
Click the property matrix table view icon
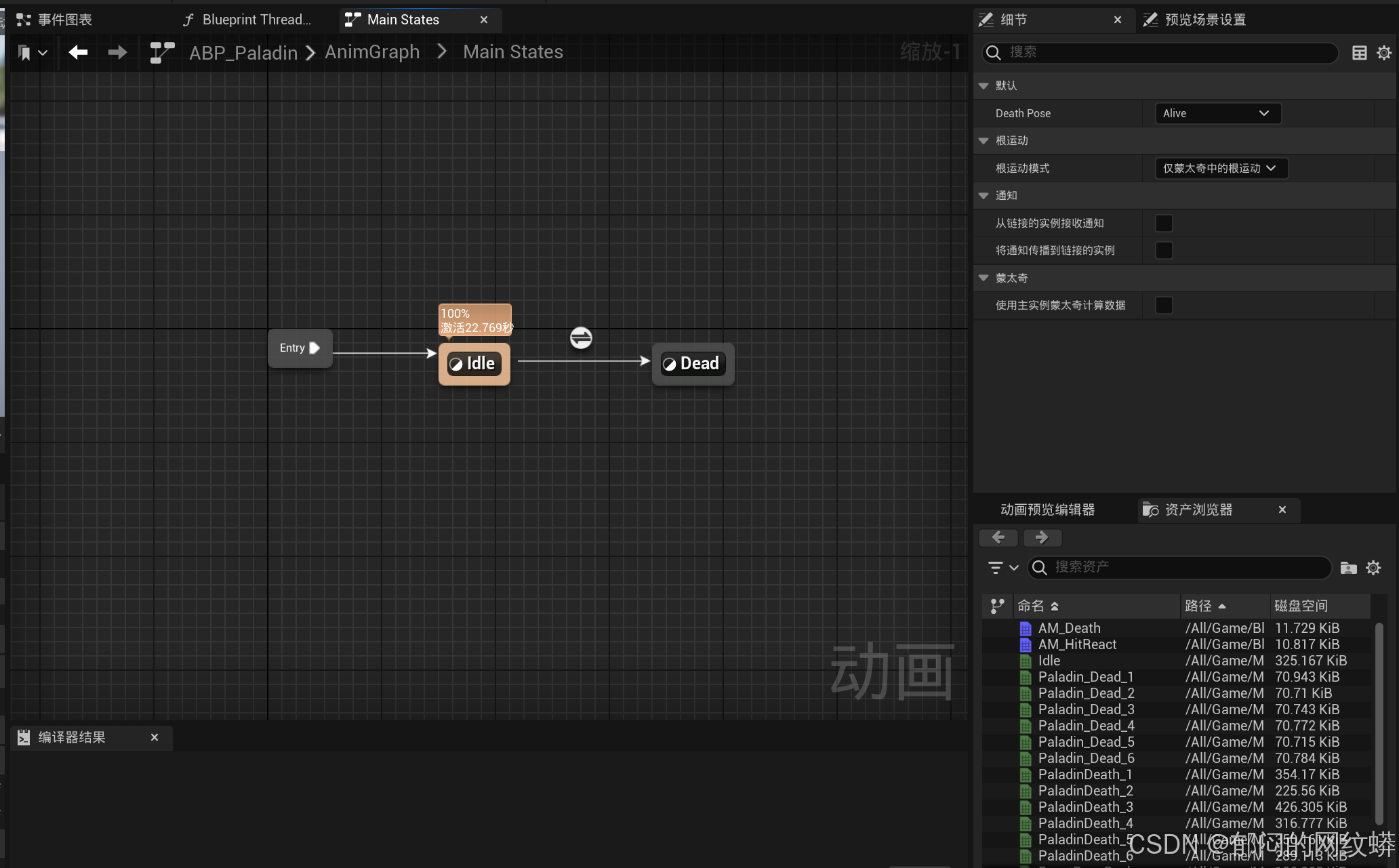pyautogui.click(x=1359, y=53)
